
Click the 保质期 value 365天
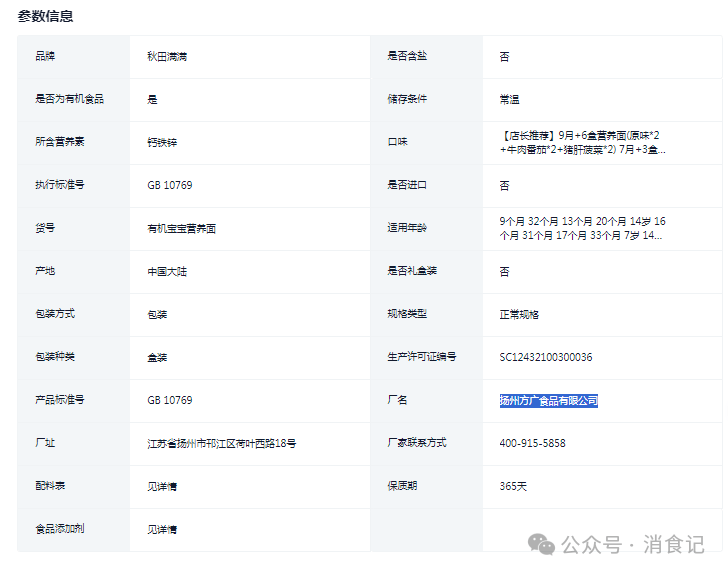pos(513,487)
